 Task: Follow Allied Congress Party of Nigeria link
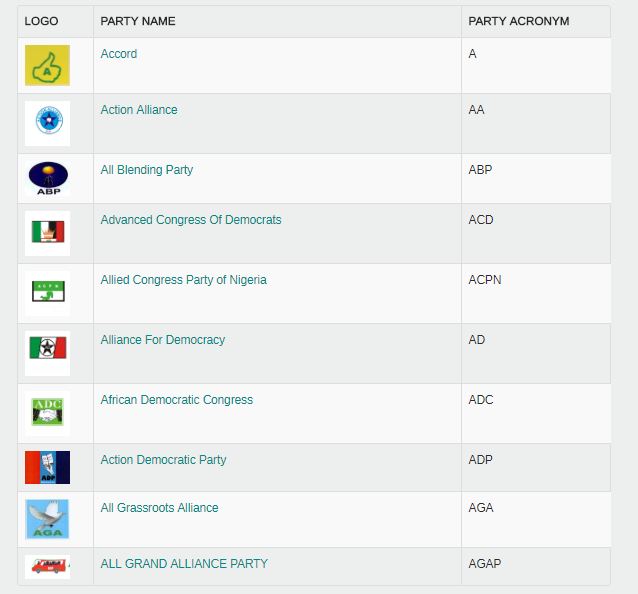point(183,280)
